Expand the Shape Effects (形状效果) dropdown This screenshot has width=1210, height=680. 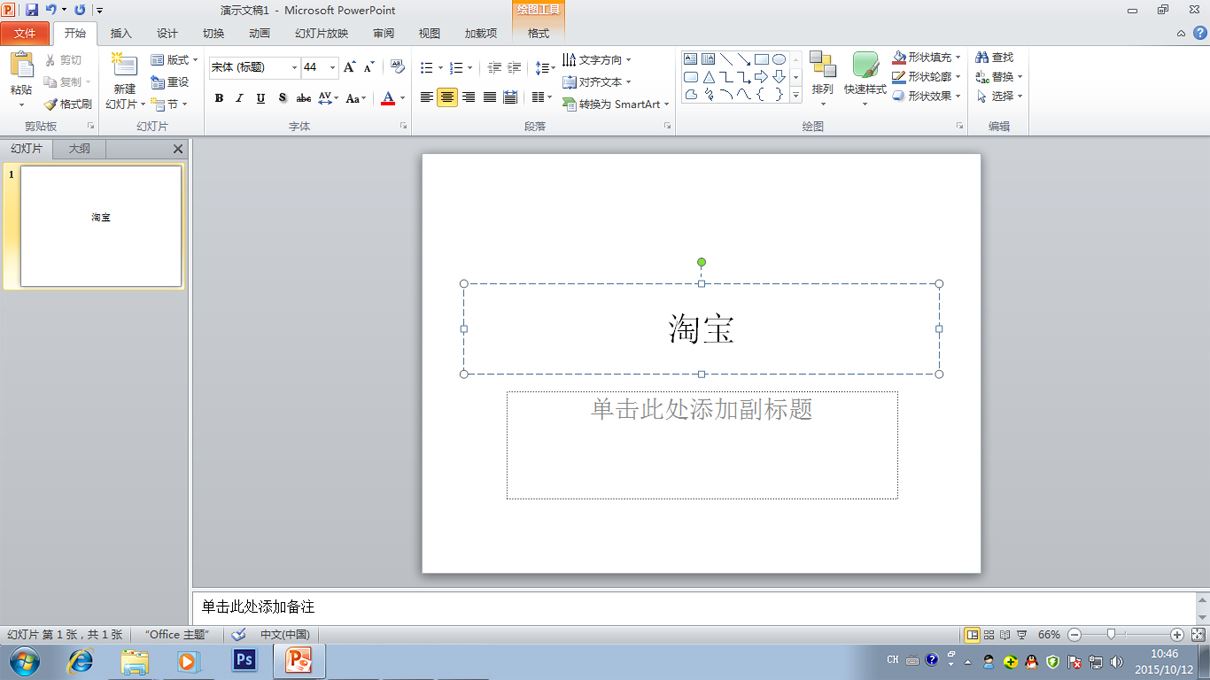(x=957, y=96)
